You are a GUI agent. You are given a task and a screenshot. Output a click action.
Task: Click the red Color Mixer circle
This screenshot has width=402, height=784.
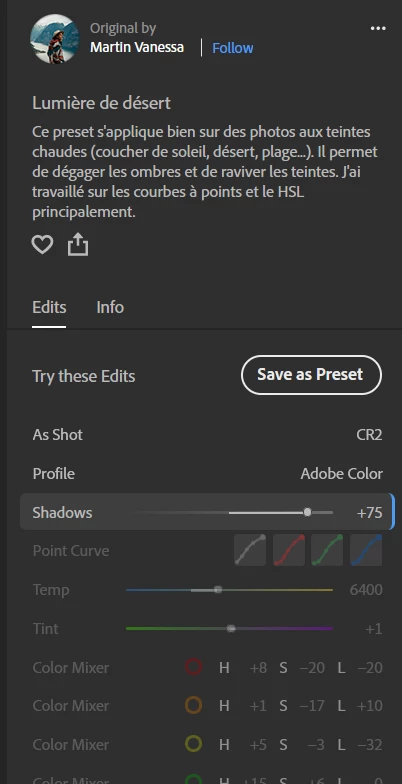[x=194, y=667]
